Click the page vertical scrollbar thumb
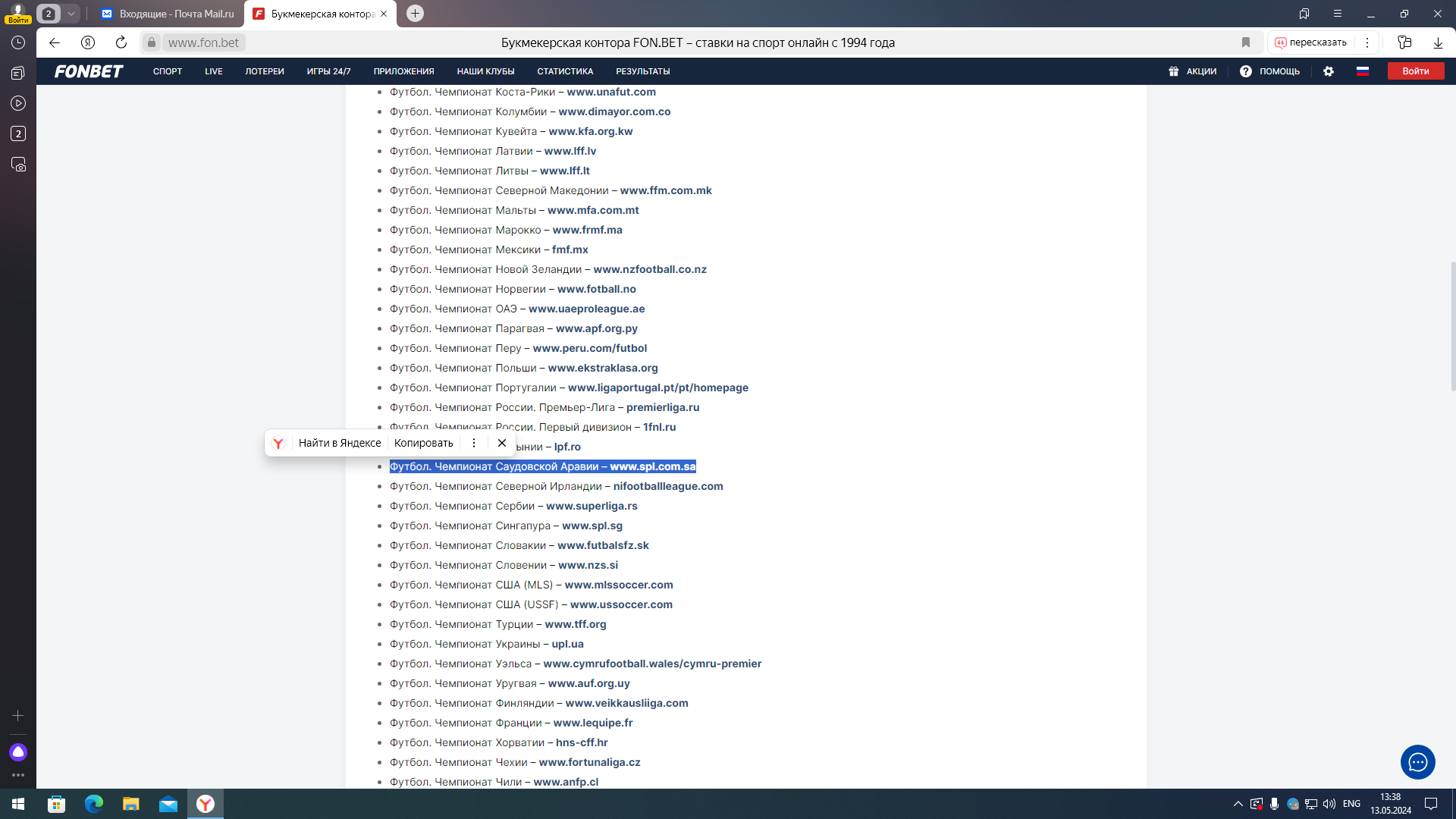The image size is (1456, 819). click(1452, 326)
